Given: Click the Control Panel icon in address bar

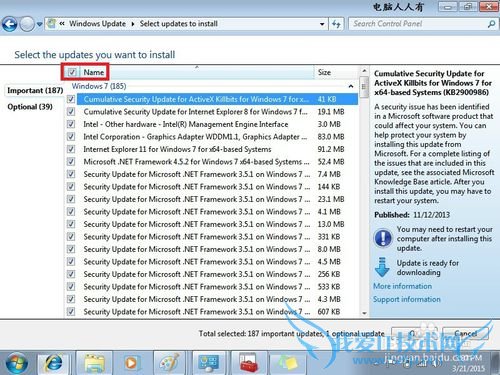Looking at the screenshot, I should pyautogui.click(x=52, y=24).
